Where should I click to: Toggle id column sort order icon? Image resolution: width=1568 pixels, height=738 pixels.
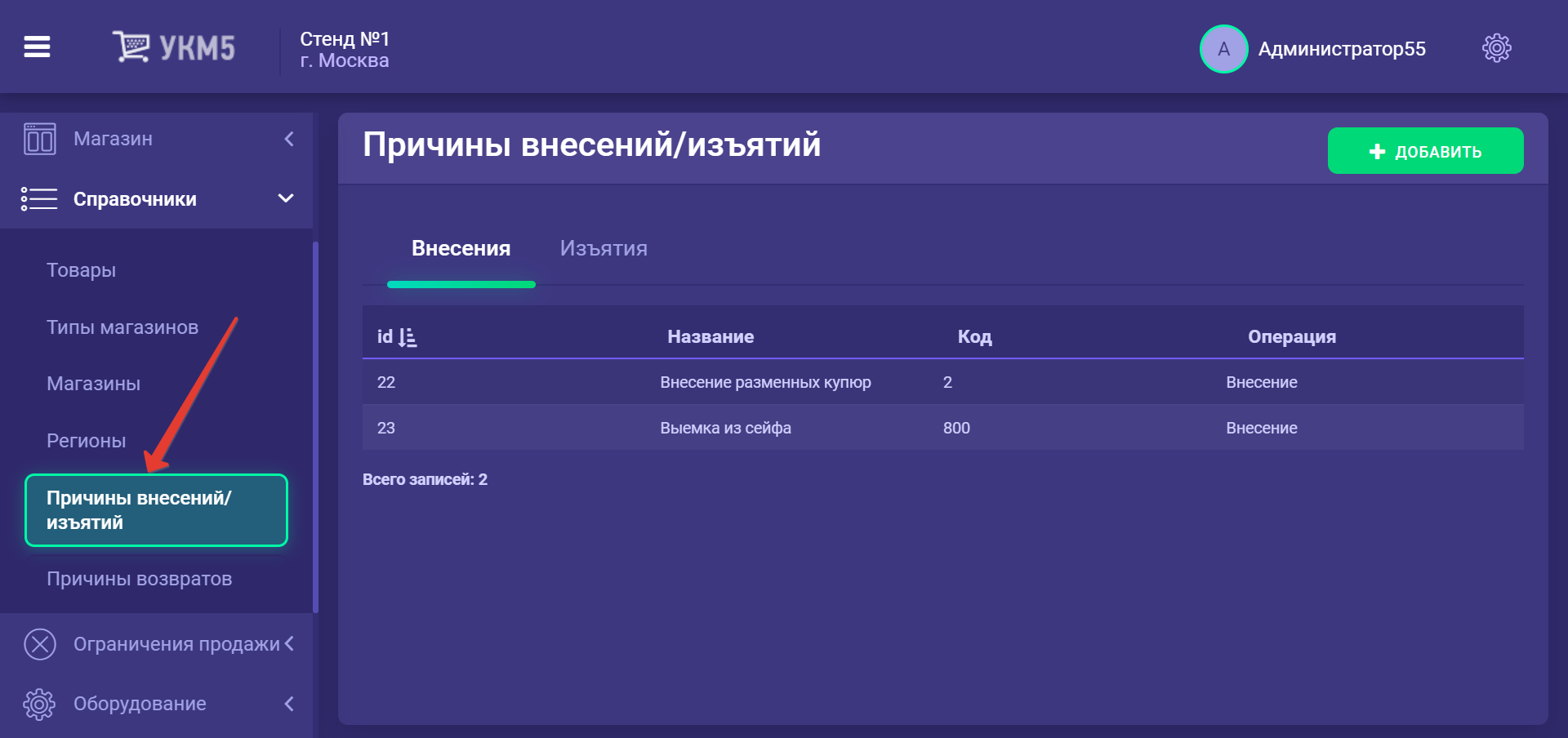[x=408, y=337]
